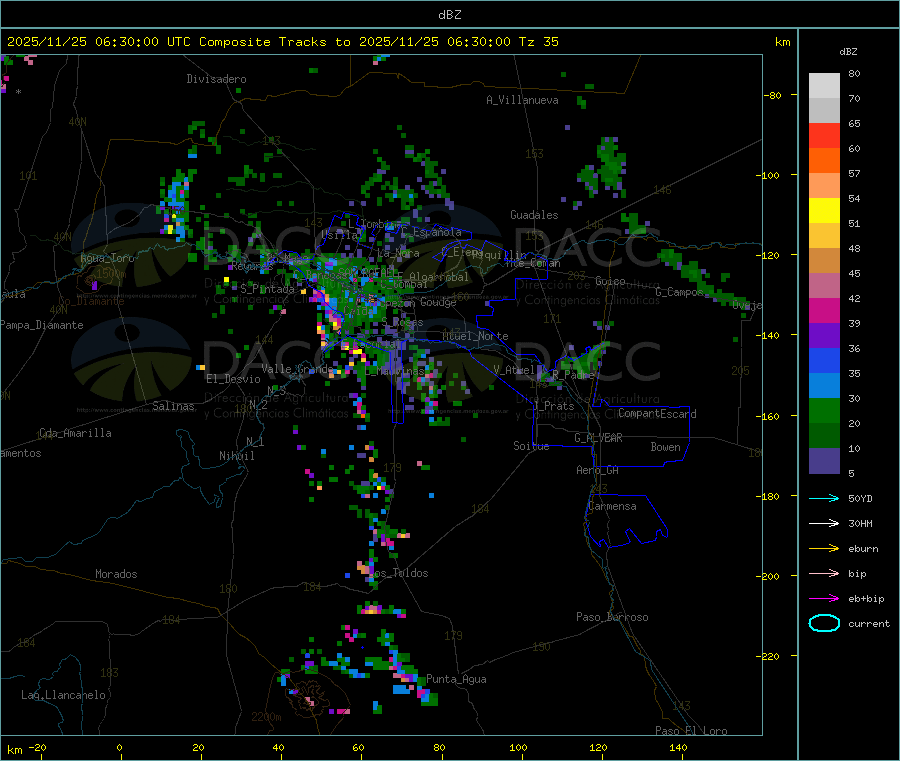This screenshot has width=900, height=761.
Task: Select the purple 5 dBZ color swatch
Action: click(824, 461)
